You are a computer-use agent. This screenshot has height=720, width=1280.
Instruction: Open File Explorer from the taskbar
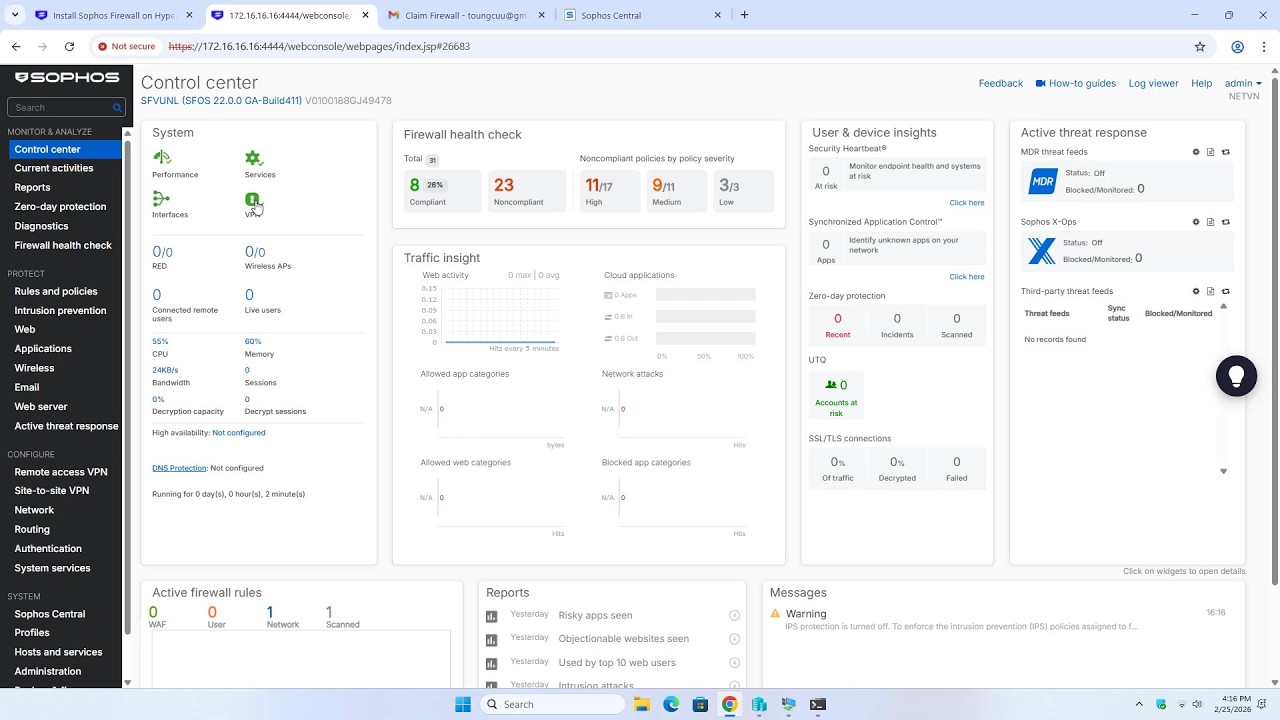coord(641,704)
